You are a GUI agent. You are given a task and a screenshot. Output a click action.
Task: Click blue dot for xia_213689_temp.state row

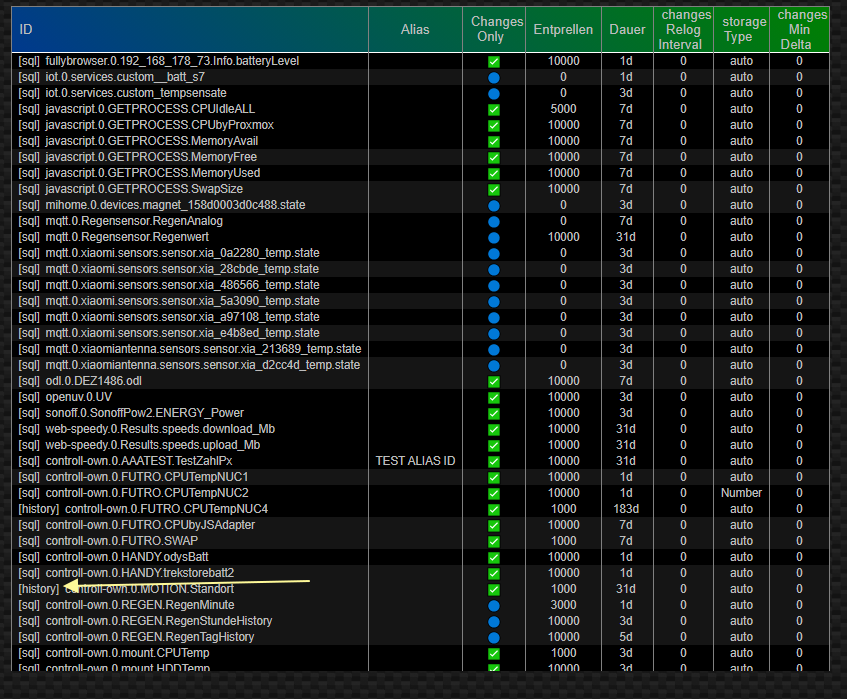coord(494,349)
